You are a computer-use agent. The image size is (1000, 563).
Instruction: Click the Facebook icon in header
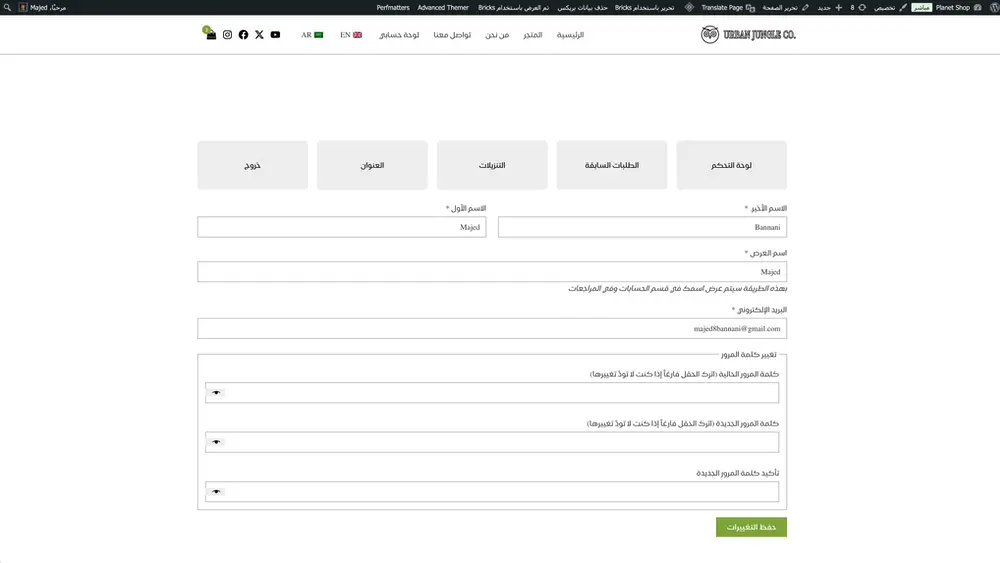[243, 35]
